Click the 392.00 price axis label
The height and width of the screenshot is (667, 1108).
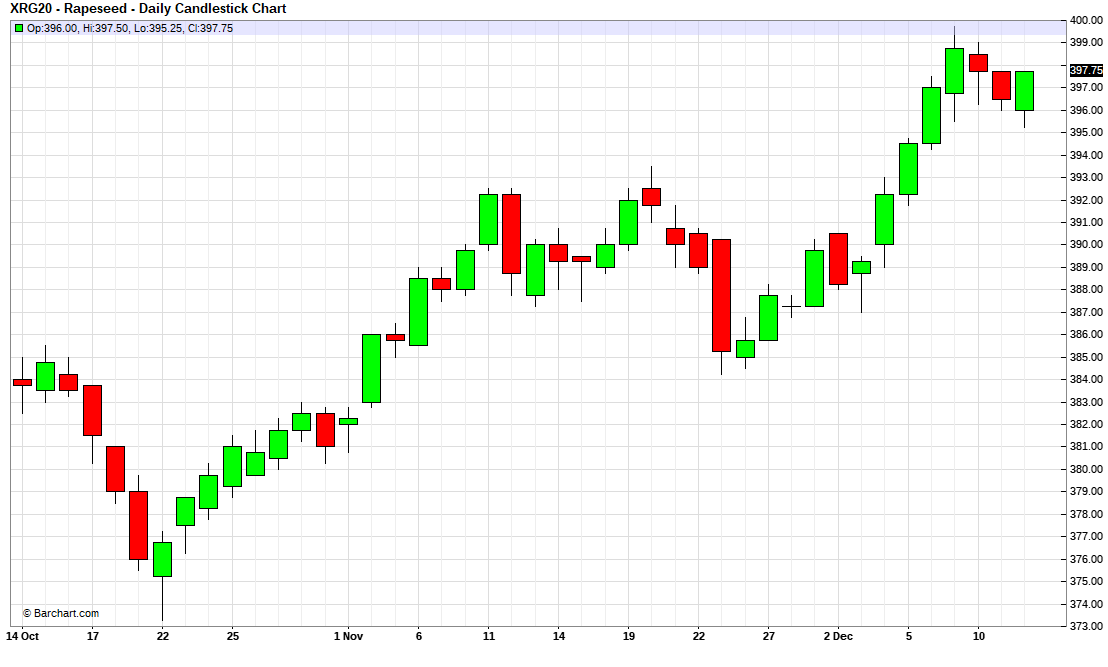click(x=1086, y=200)
